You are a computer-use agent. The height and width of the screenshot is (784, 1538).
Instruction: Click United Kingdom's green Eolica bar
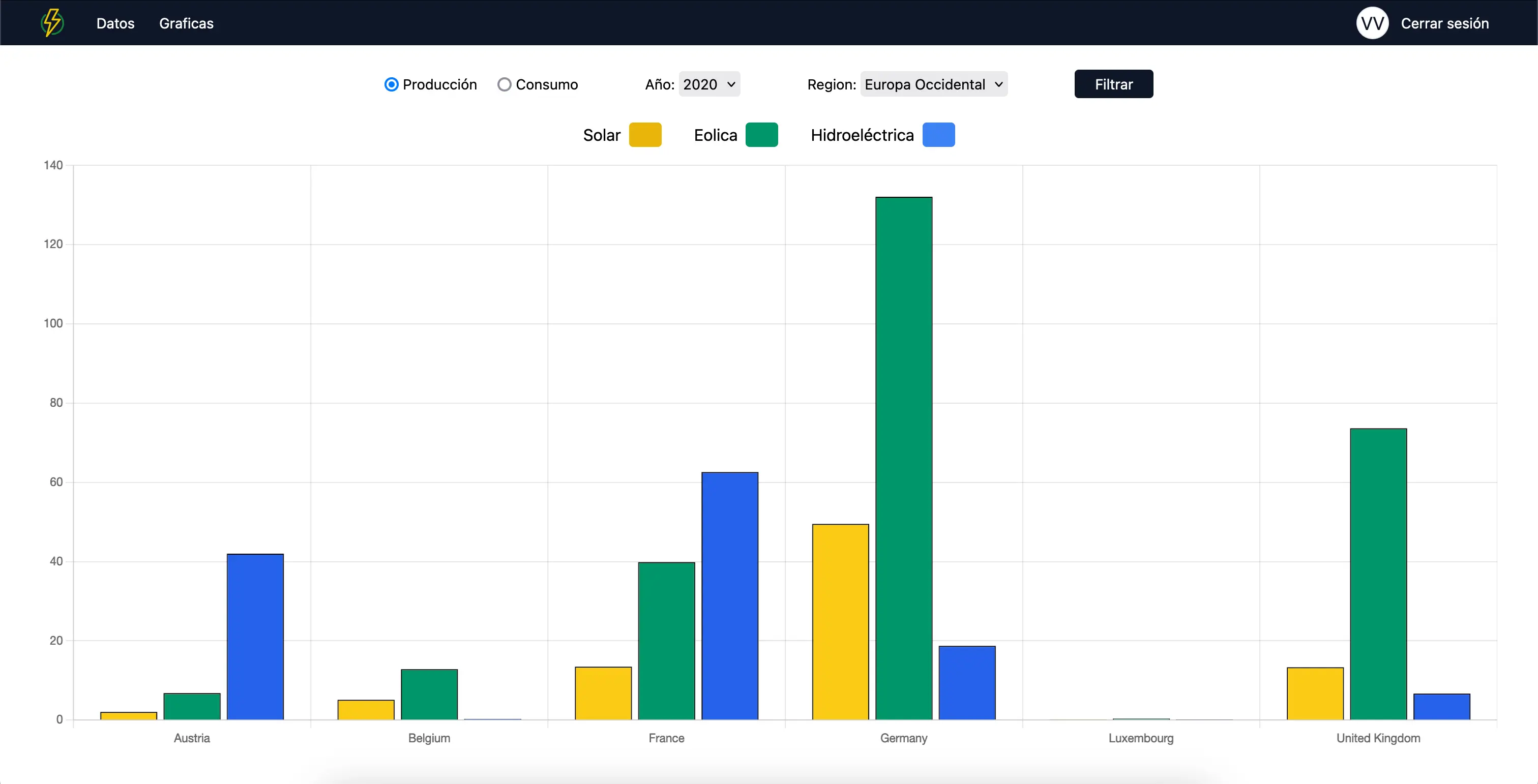pyautogui.click(x=1378, y=574)
